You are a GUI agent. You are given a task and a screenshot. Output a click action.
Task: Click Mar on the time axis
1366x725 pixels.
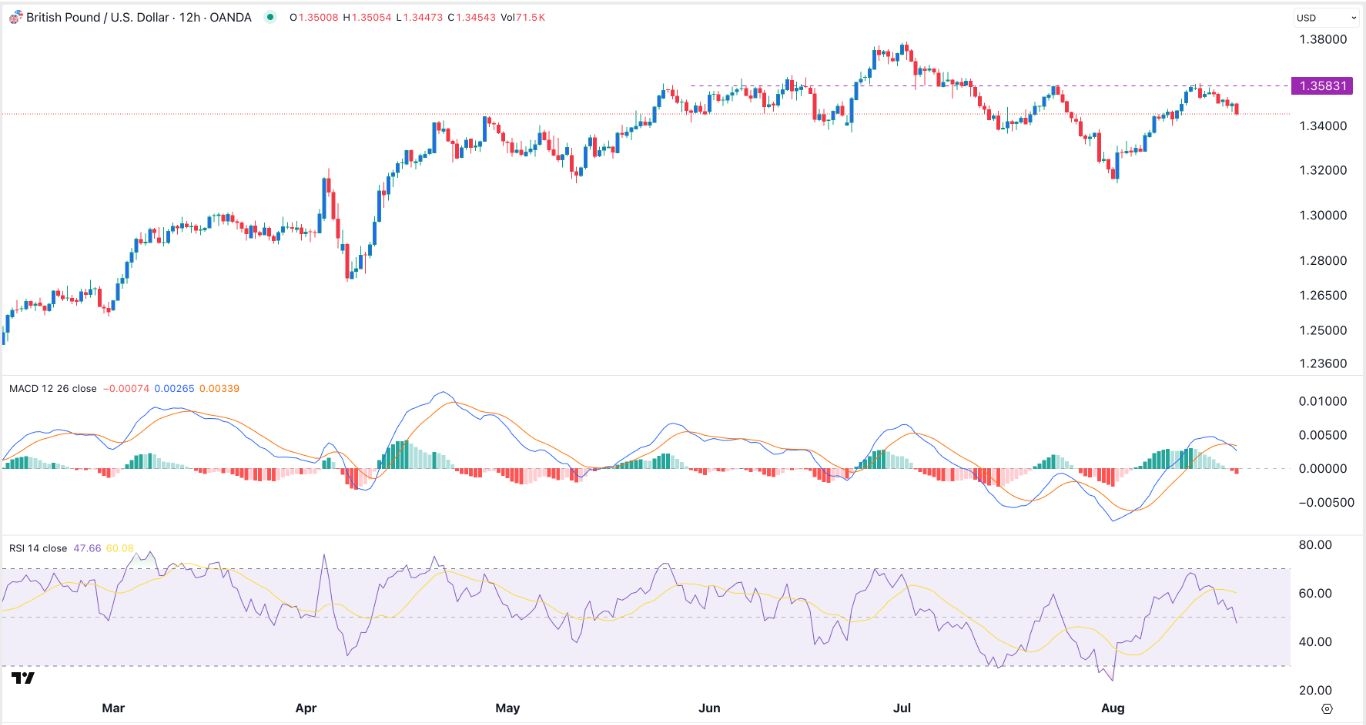click(113, 707)
